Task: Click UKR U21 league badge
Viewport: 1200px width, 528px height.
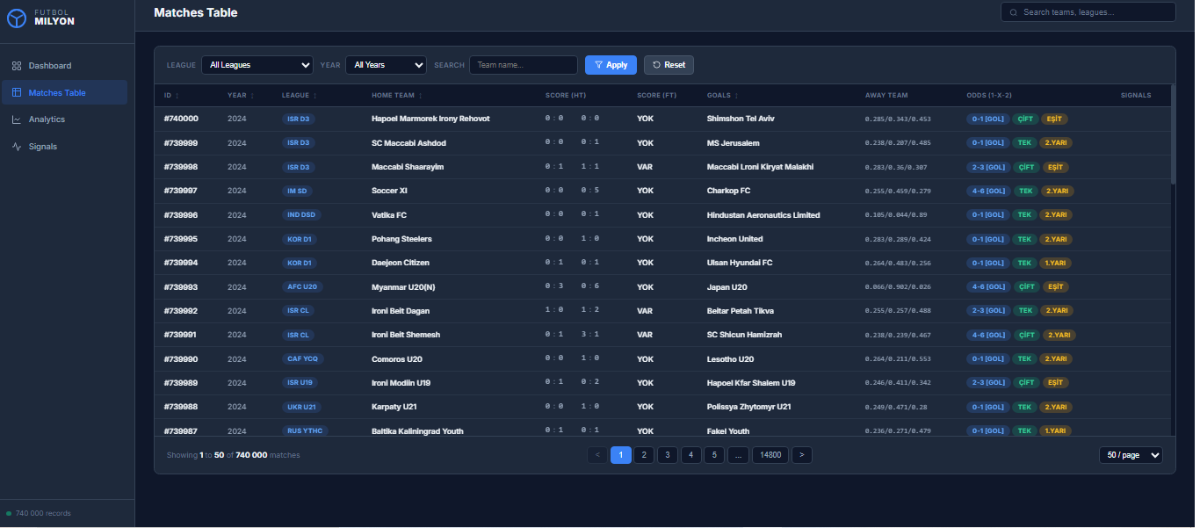Action: [x=302, y=407]
